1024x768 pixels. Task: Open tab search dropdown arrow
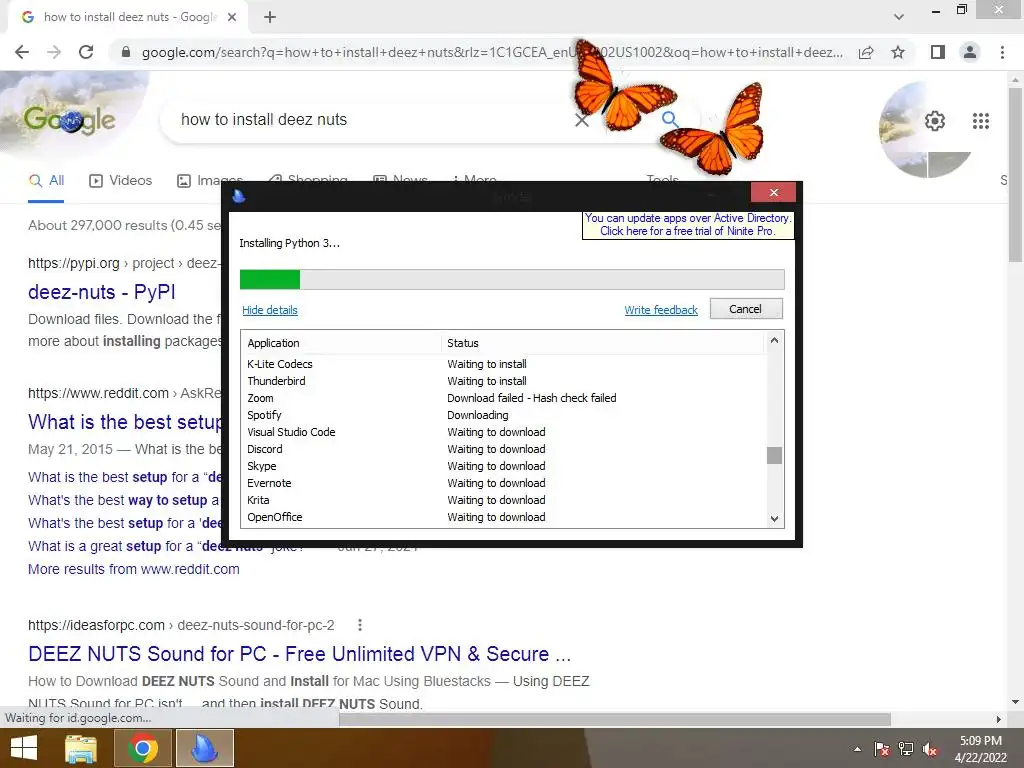[899, 17]
